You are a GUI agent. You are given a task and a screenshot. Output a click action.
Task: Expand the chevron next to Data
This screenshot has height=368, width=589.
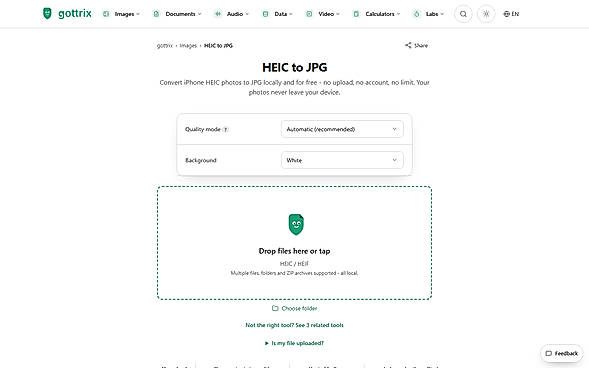[291, 14]
